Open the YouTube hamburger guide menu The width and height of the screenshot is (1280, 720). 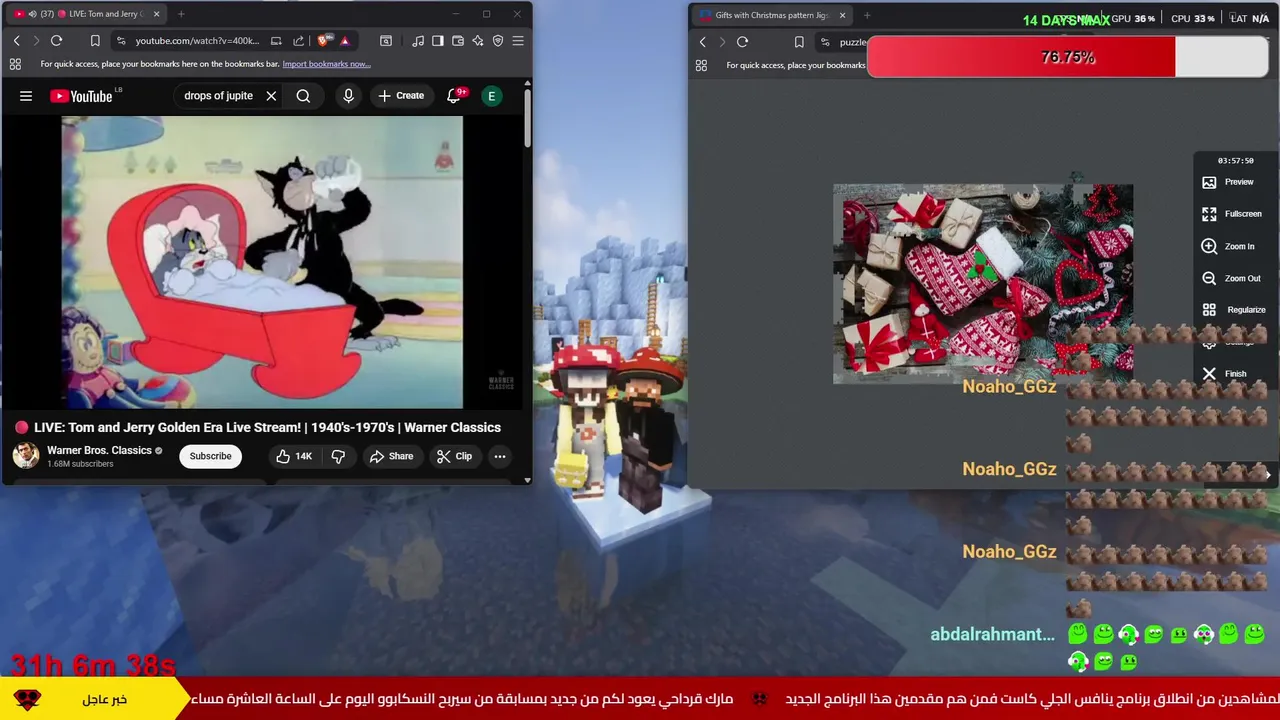click(x=26, y=96)
